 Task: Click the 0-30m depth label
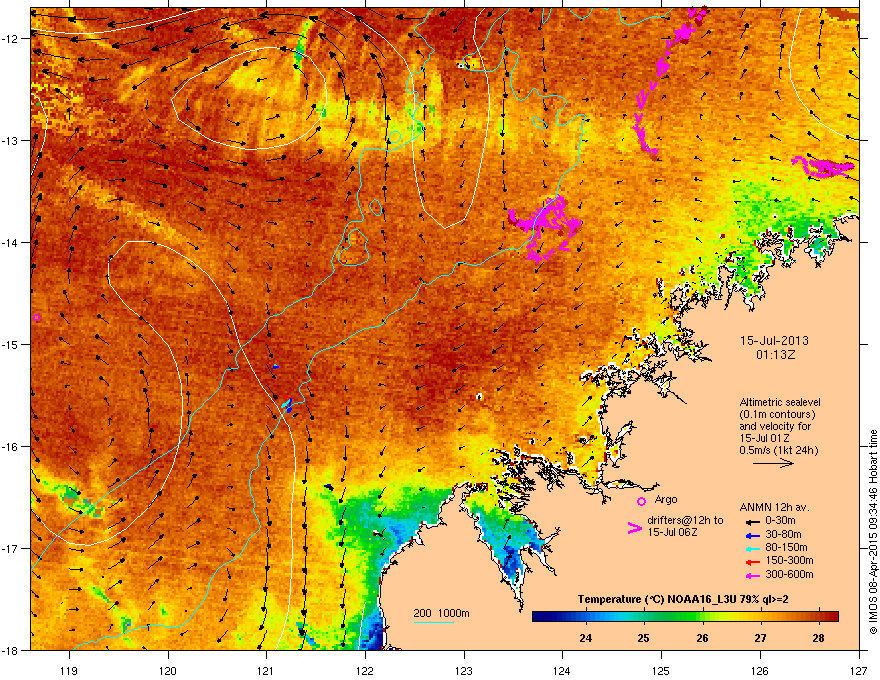(x=780, y=521)
